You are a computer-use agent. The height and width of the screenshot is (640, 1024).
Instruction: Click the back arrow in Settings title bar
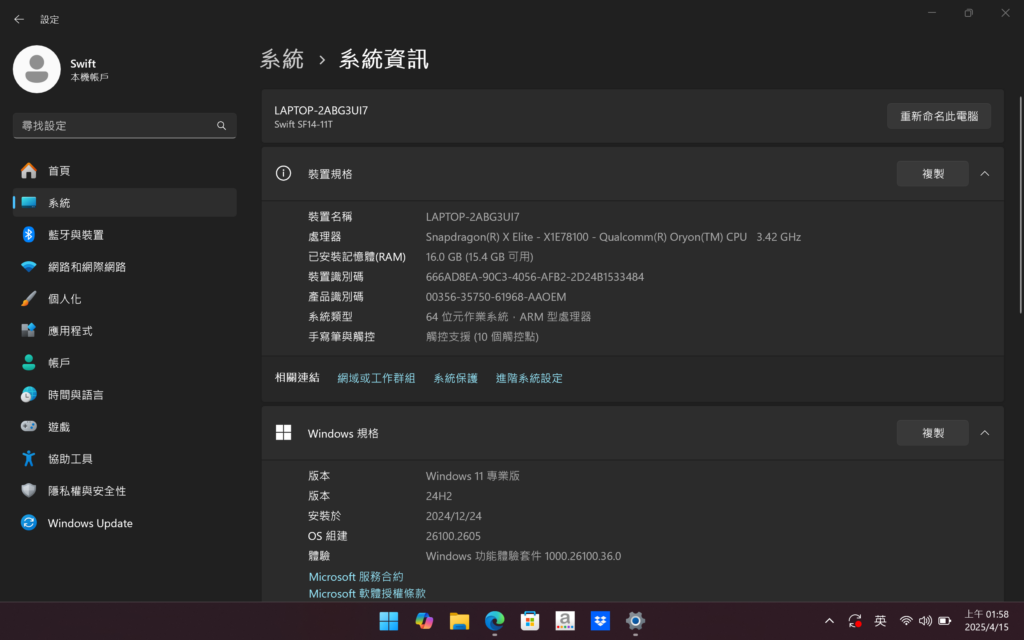[x=19, y=20]
